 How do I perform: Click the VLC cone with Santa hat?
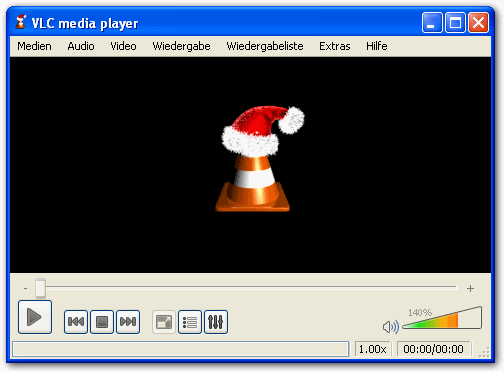pyautogui.click(x=259, y=159)
